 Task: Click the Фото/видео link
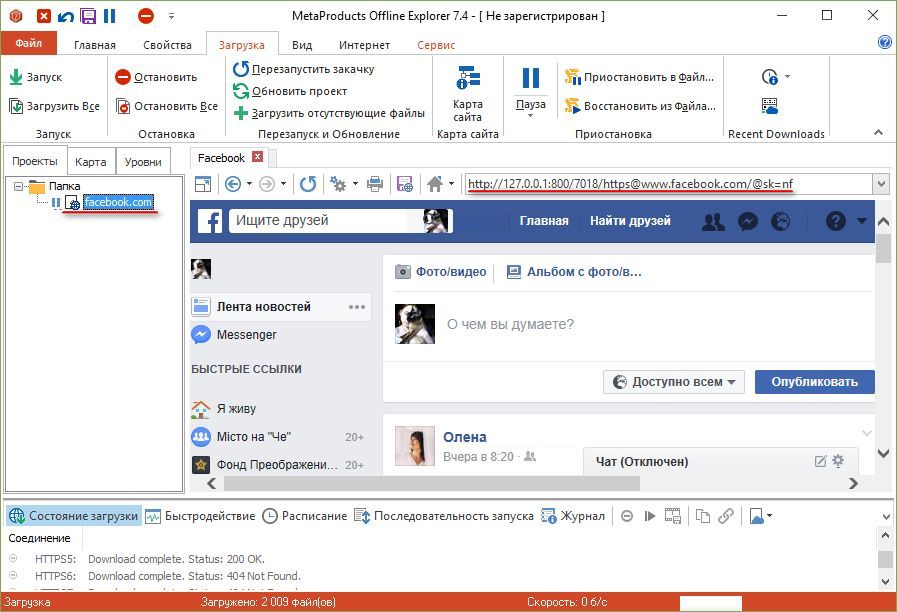tap(441, 272)
